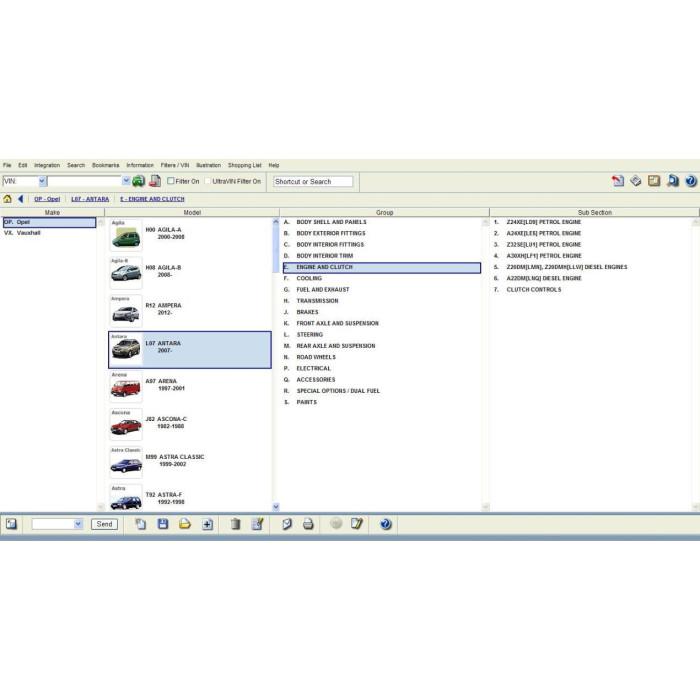Choose the M99 ASTRA CLASSIC model row
The image size is (700, 700).
tap(190, 463)
